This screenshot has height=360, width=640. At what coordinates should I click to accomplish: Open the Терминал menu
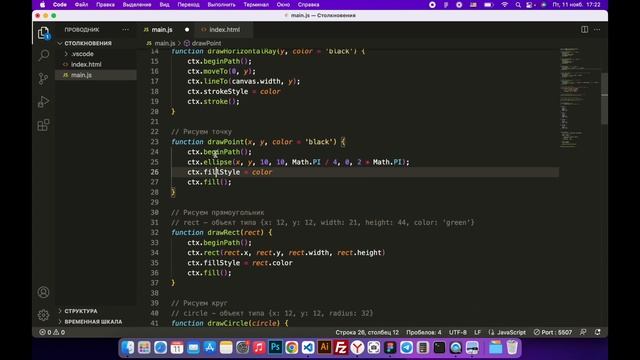tap(256, 5)
